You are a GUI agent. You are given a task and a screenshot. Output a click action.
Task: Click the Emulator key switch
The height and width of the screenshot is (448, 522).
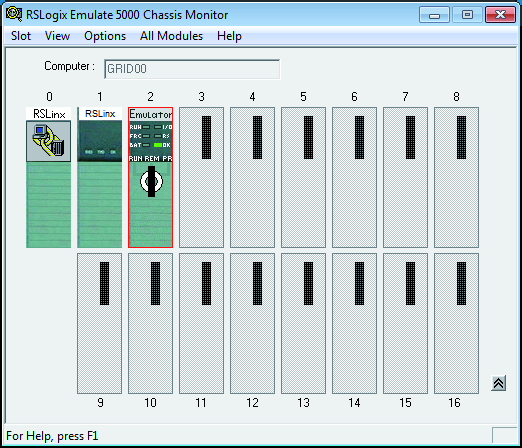pyautogui.click(x=151, y=181)
